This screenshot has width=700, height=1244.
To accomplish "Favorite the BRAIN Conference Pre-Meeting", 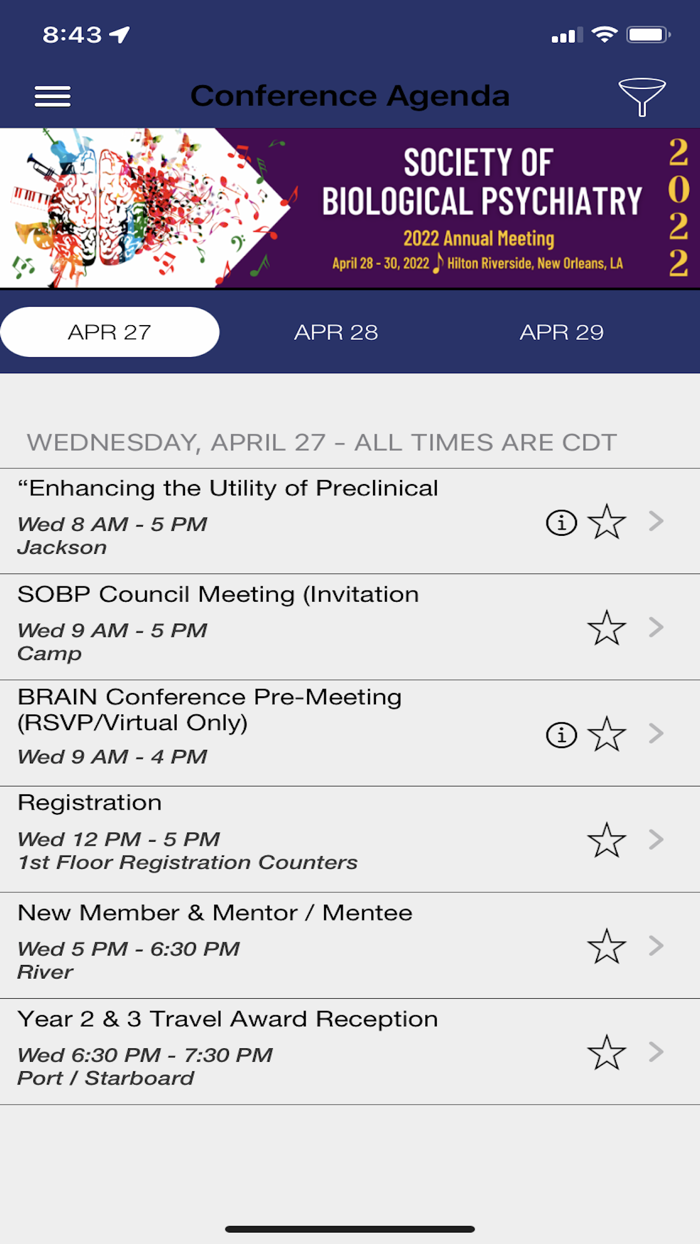I will [607, 735].
